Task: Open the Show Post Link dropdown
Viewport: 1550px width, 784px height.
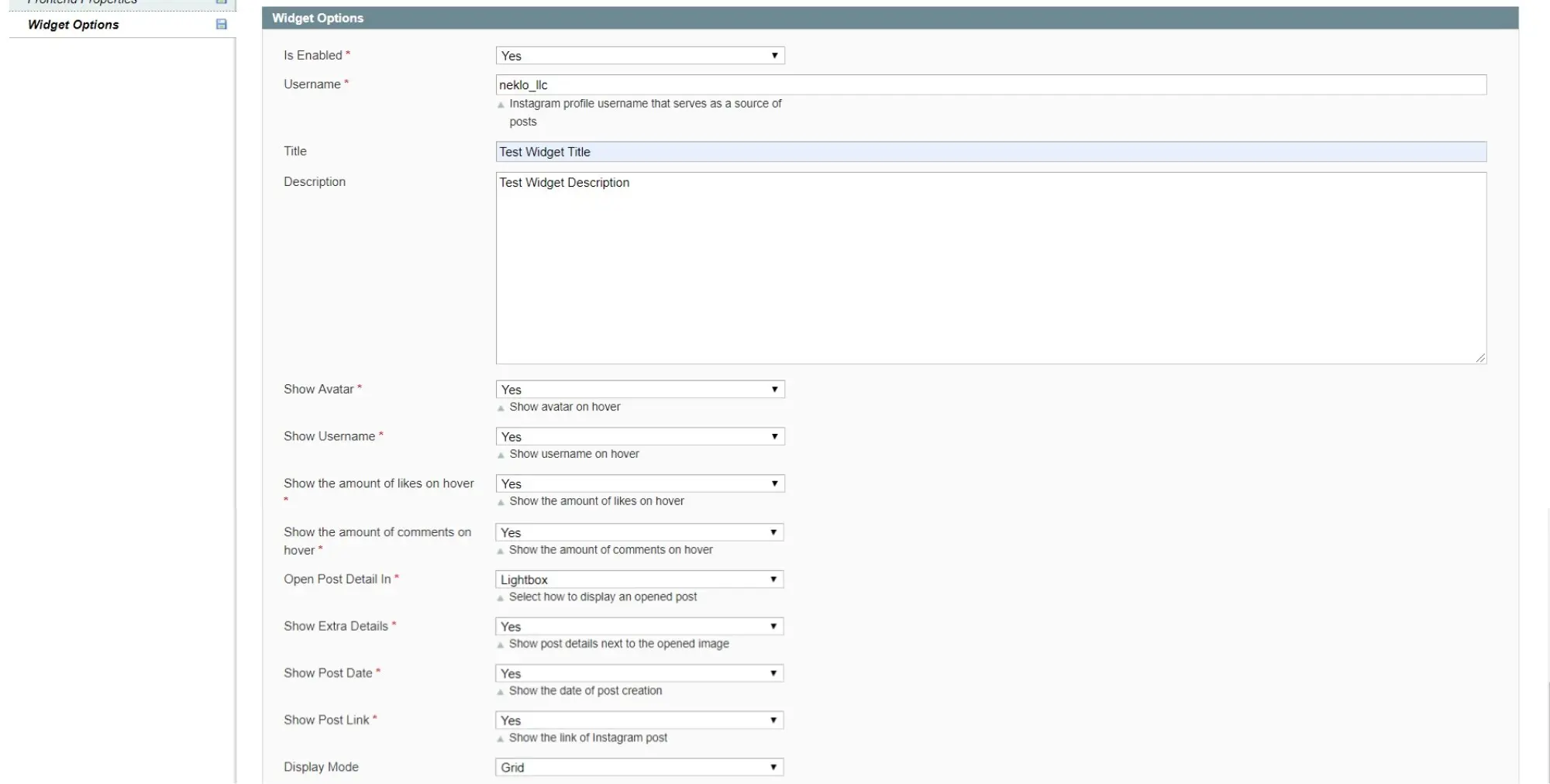Action: [639, 720]
